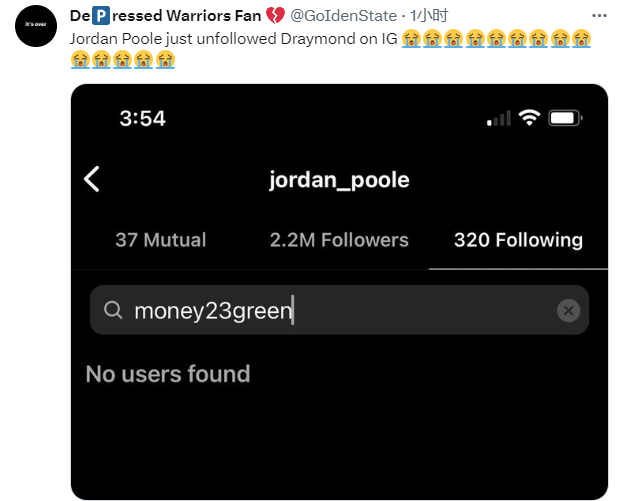The width and height of the screenshot is (619, 501).
Task: Click the blue P emoji in name
Action: tap(100, 16)
